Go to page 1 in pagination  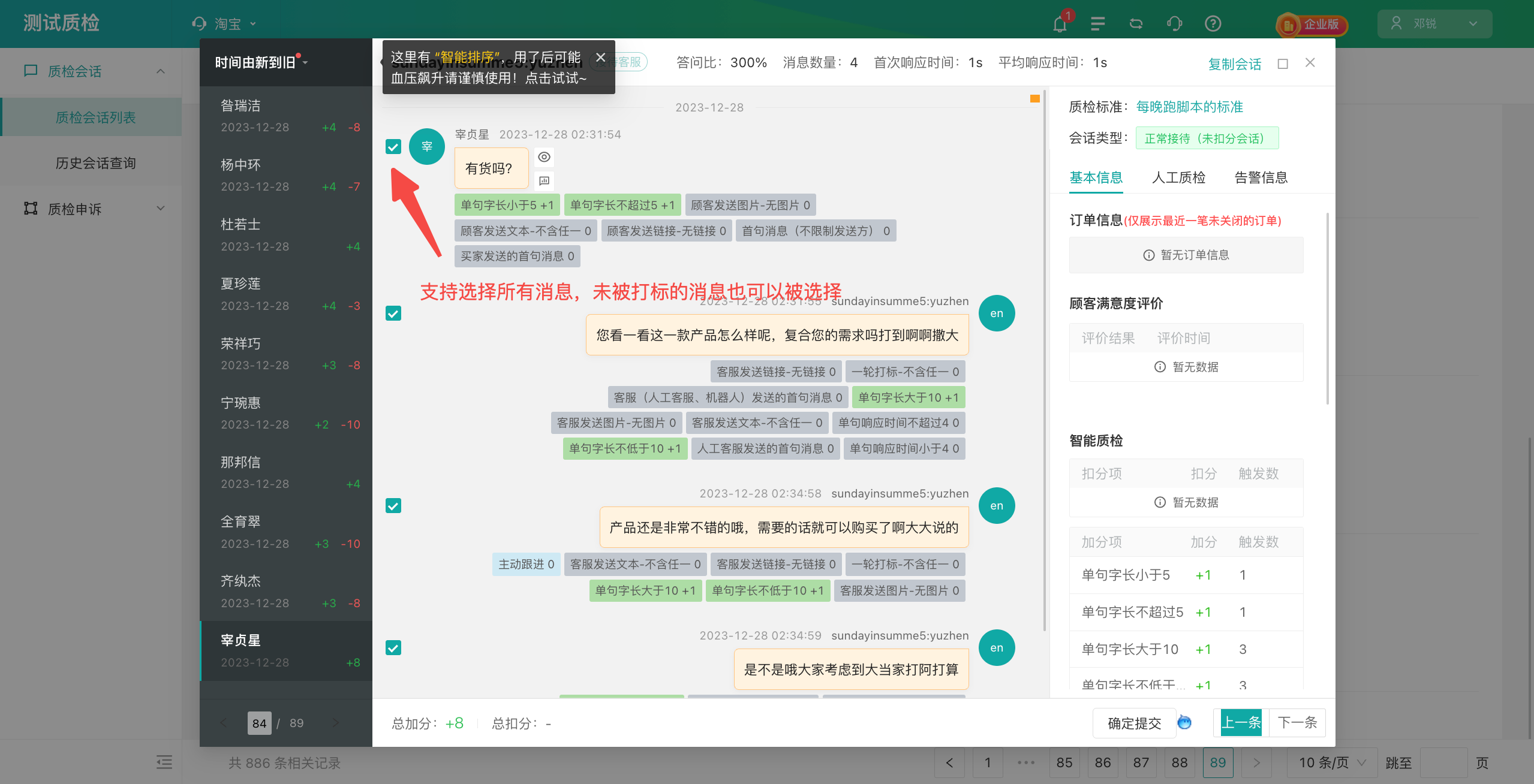[988, 762]
